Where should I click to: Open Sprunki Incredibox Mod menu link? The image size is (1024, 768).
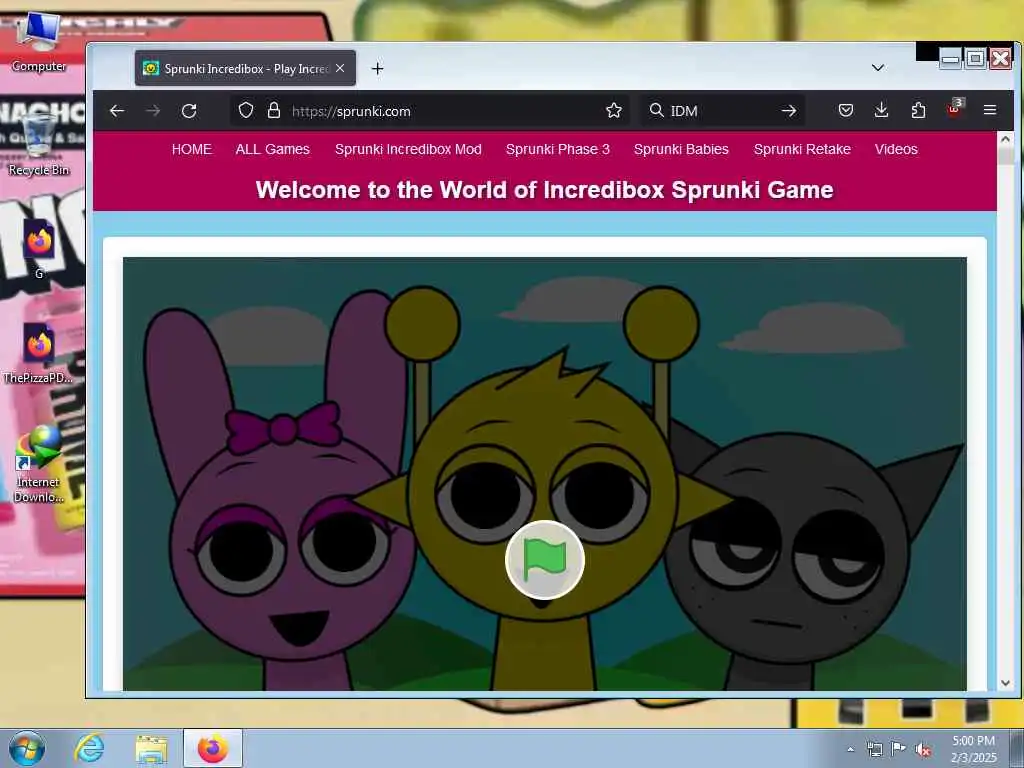(x=408, y=150)
